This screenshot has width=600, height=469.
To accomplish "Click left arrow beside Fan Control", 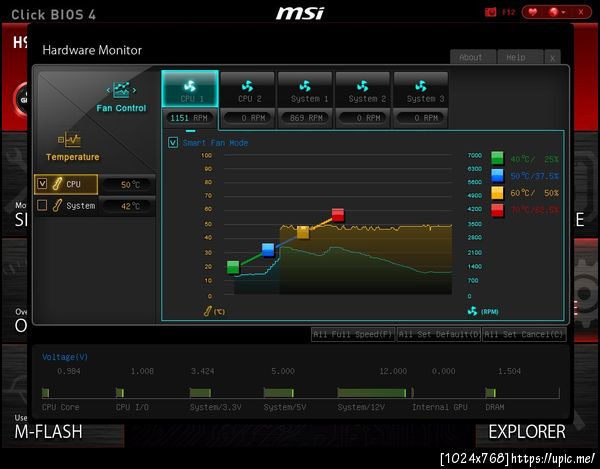I will [x=108, y=90].
